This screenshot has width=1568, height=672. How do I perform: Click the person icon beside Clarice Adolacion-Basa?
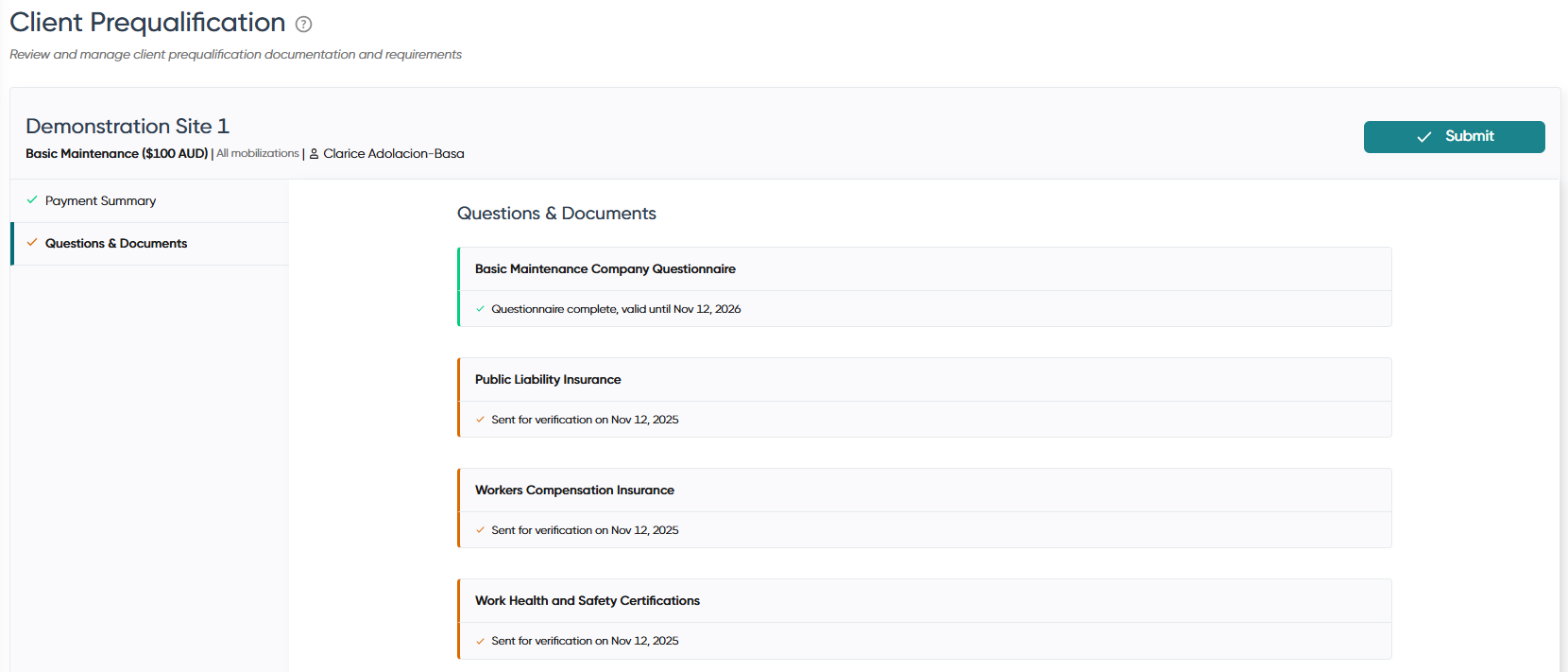tap(315, 154)
